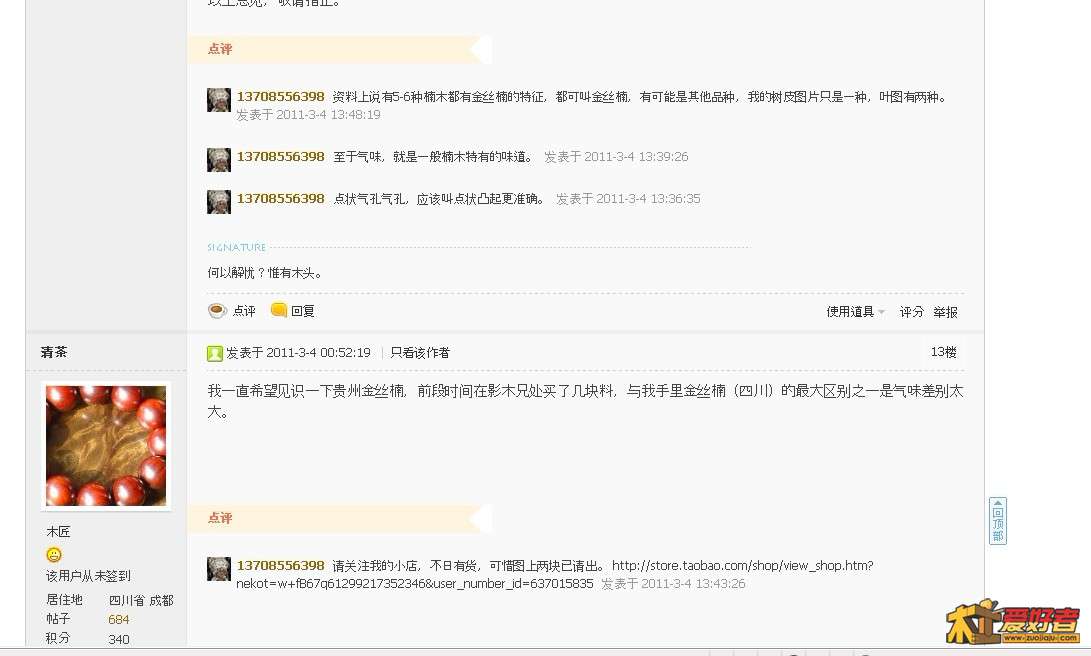Open commenter avatar beside 13:39:26 comment
The width and height of the screenshot is (1091, 656).
pos(218,160)
